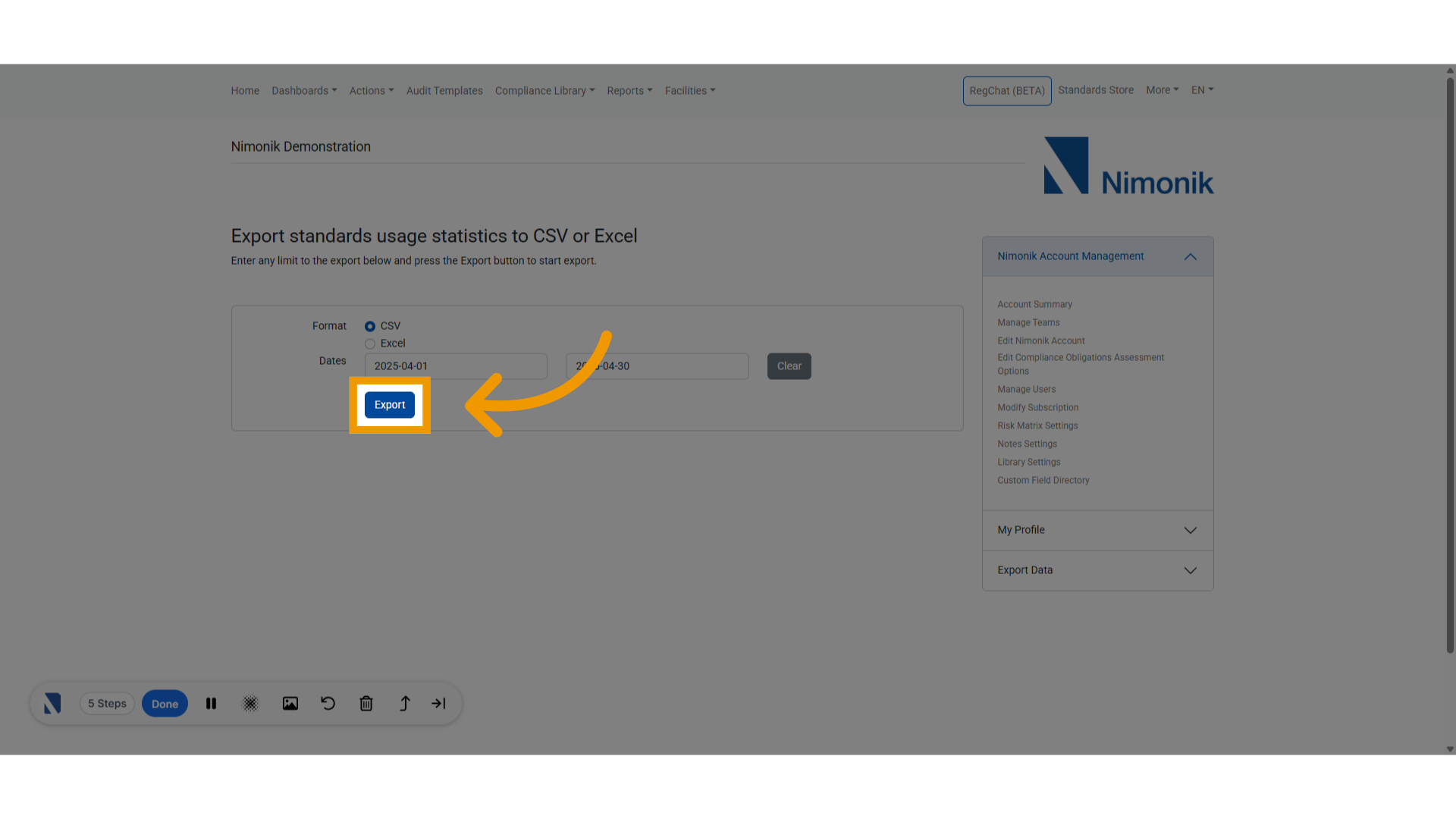This screenshot has width=1456, height=819.
Task: Click the Clear dates button
Action: [x=789, y=366]
